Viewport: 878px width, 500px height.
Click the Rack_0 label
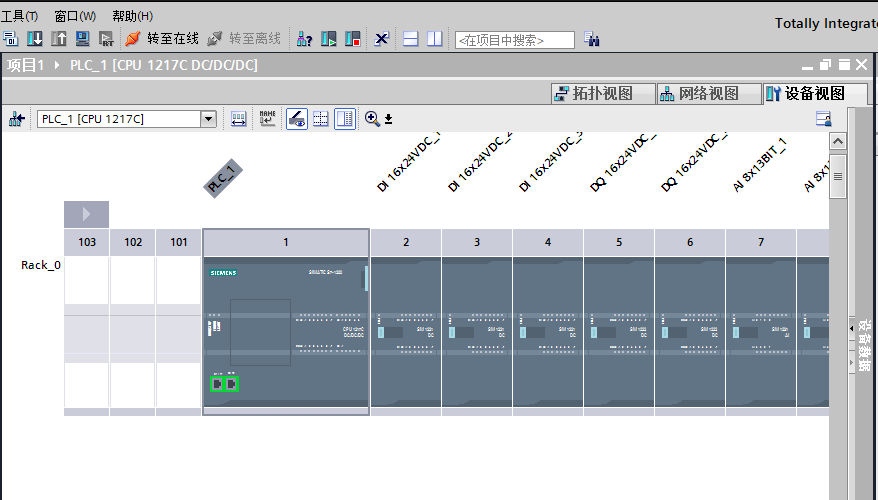(x=40, y=265)
